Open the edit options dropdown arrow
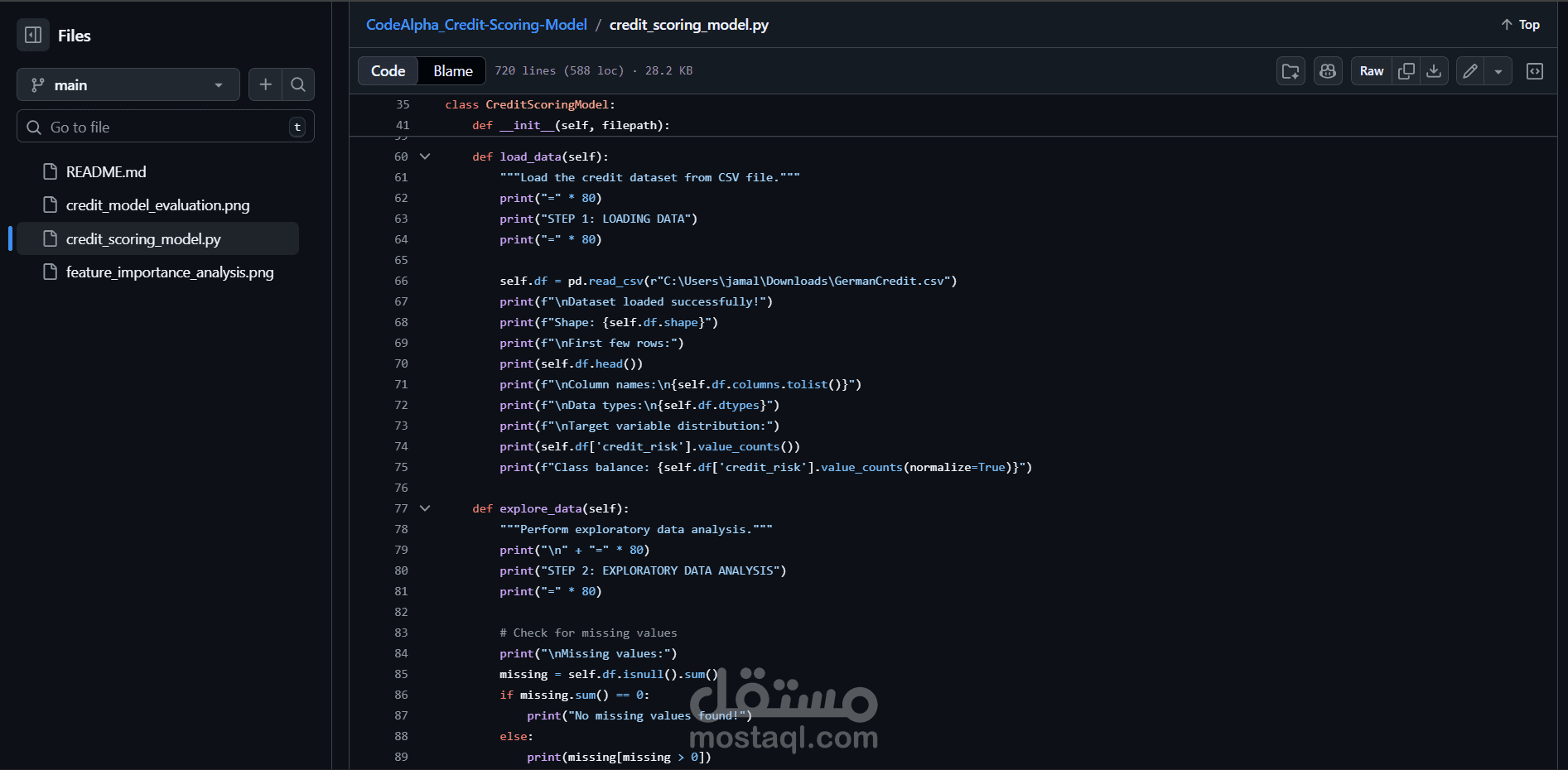 click(x=1498, y=71)
